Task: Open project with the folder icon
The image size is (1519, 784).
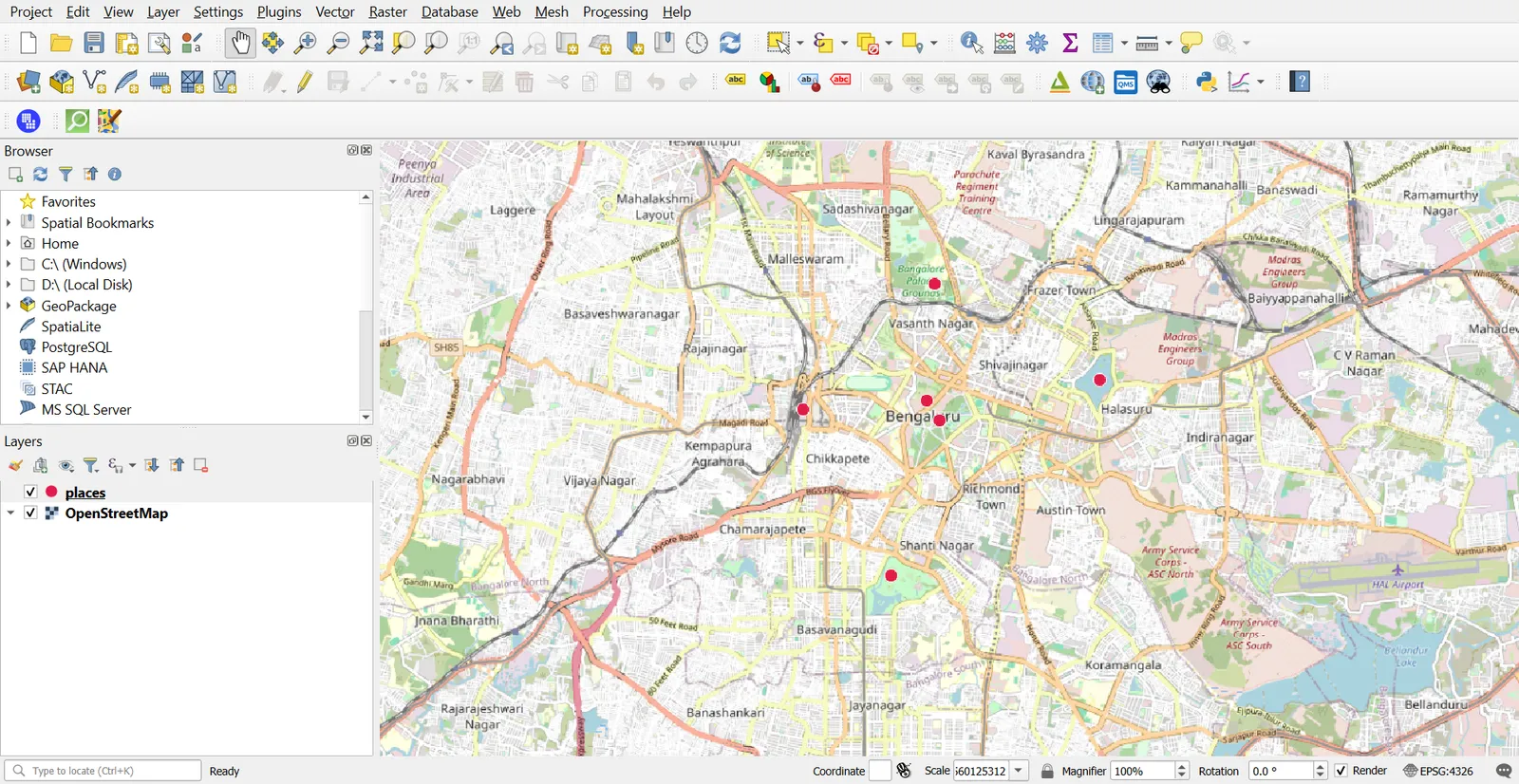Action: (62, 43)
